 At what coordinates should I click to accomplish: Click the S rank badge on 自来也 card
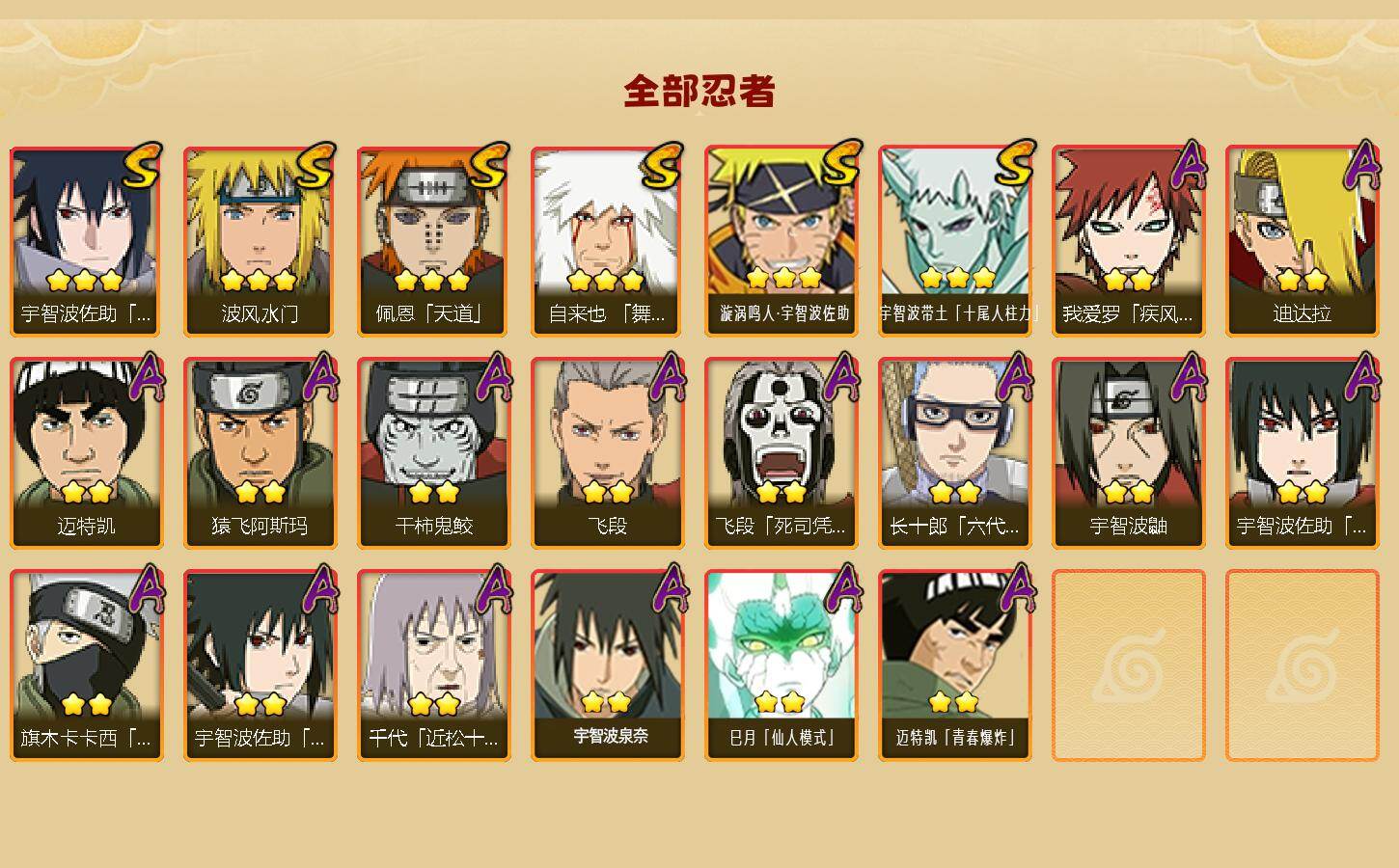coord(661,167)
